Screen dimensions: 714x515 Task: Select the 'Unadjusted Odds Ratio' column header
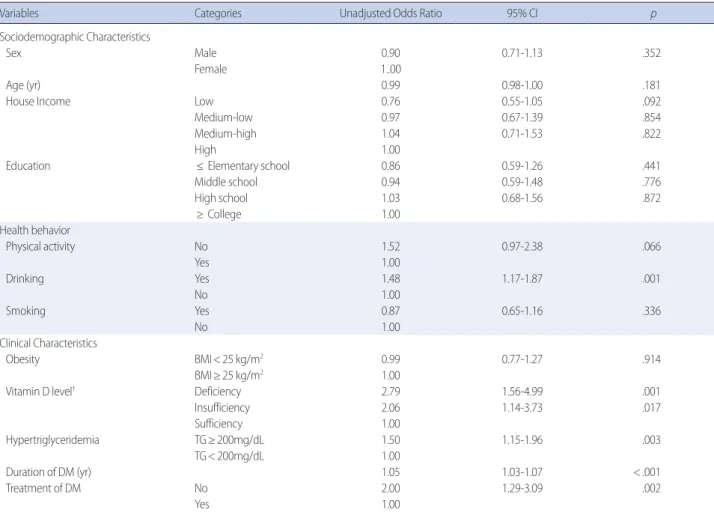[x=391, y=13]
